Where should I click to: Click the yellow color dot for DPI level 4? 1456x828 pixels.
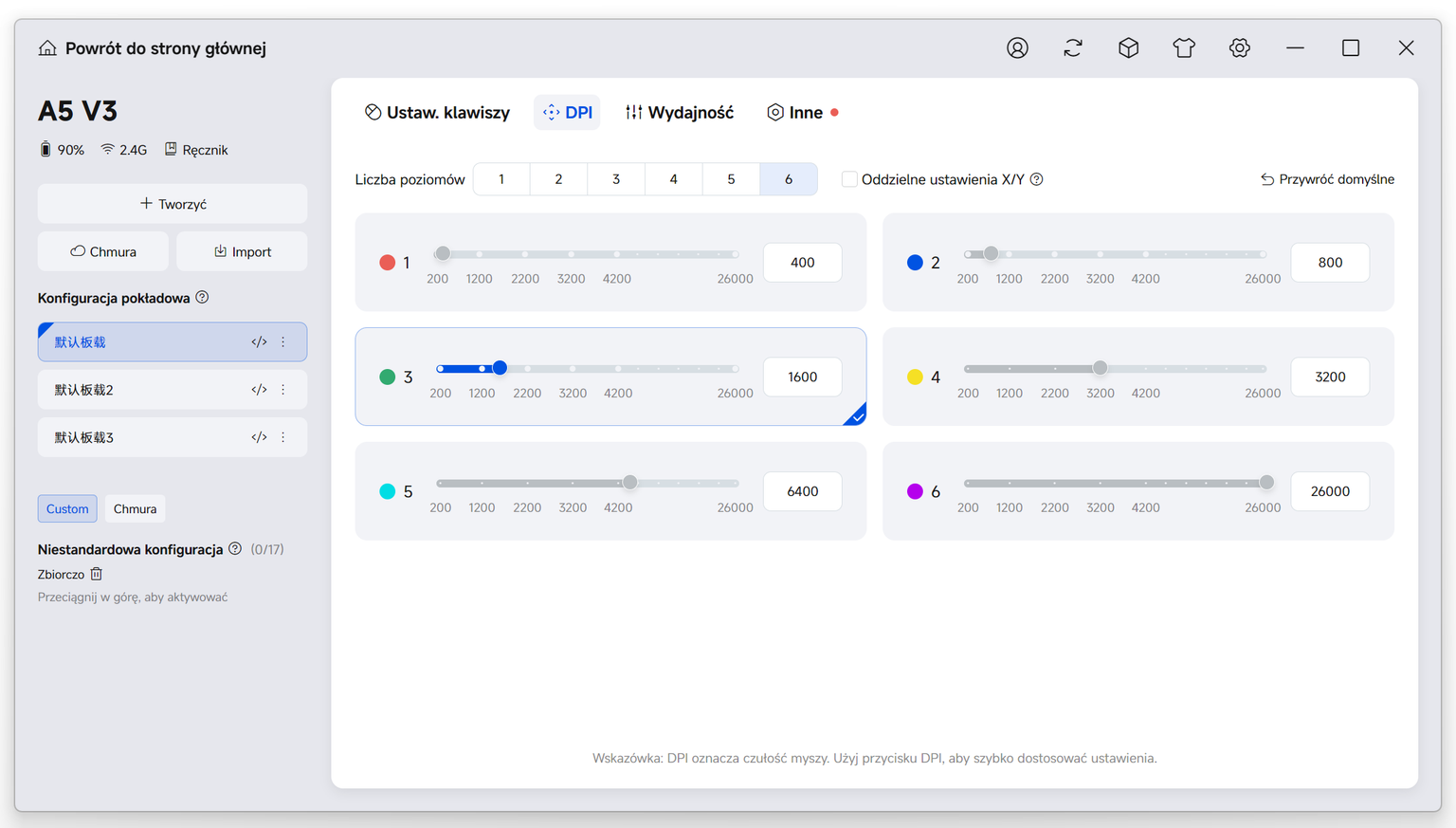pyautogui.click(x=915, y=377)
